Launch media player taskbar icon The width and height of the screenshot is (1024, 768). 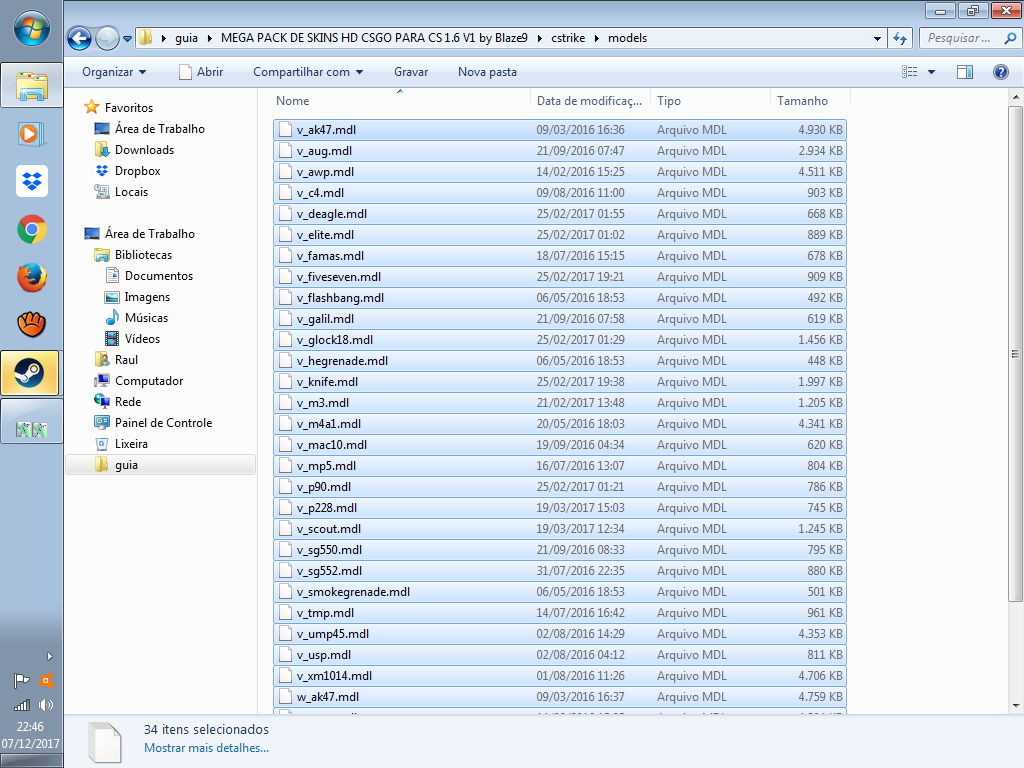click(x=31, y=135)
